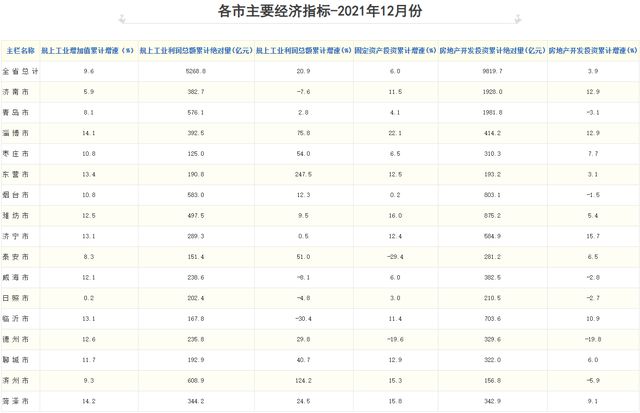Click 济南市 real estate investment value 1928.0
Image resolution: width=640 pixels, height=413 pixels.
coord(492,92)
